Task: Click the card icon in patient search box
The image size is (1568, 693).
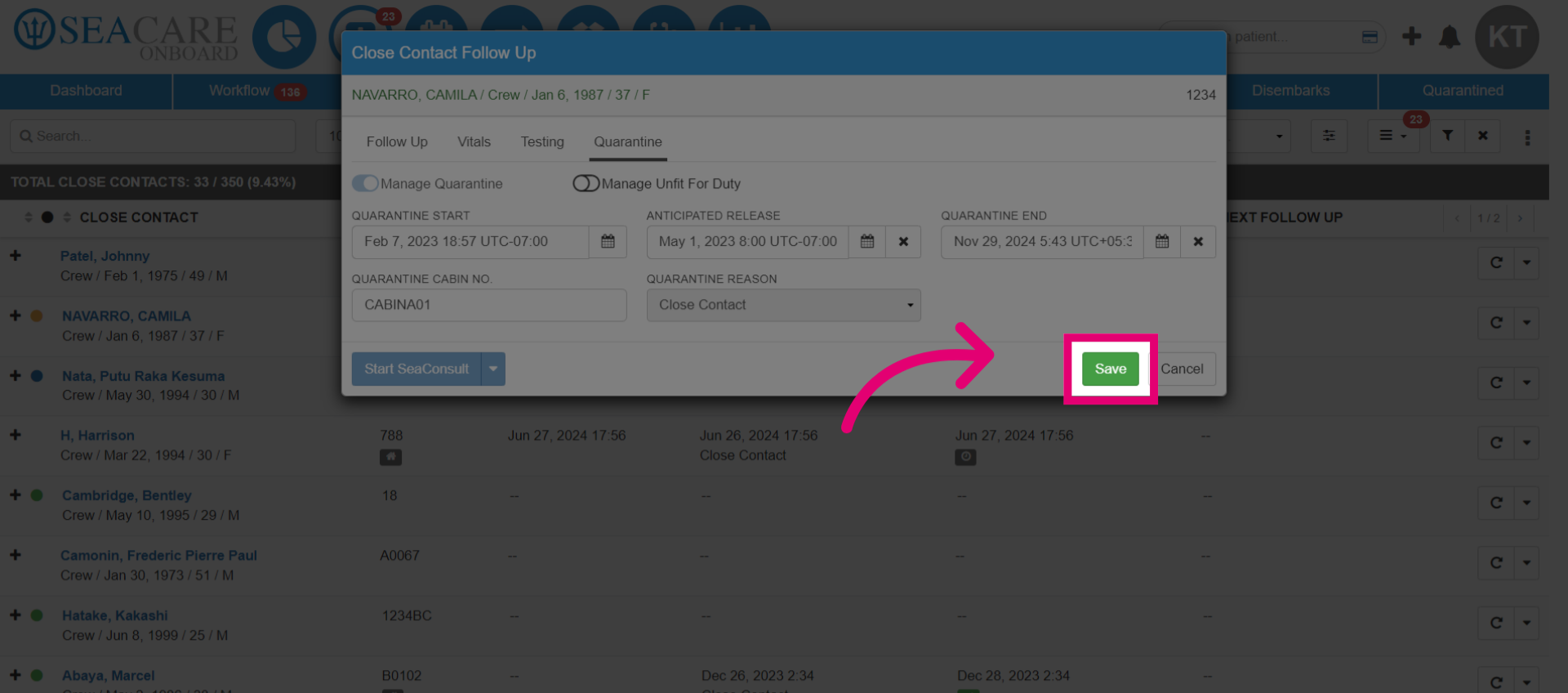Action: coord(1370,37)
